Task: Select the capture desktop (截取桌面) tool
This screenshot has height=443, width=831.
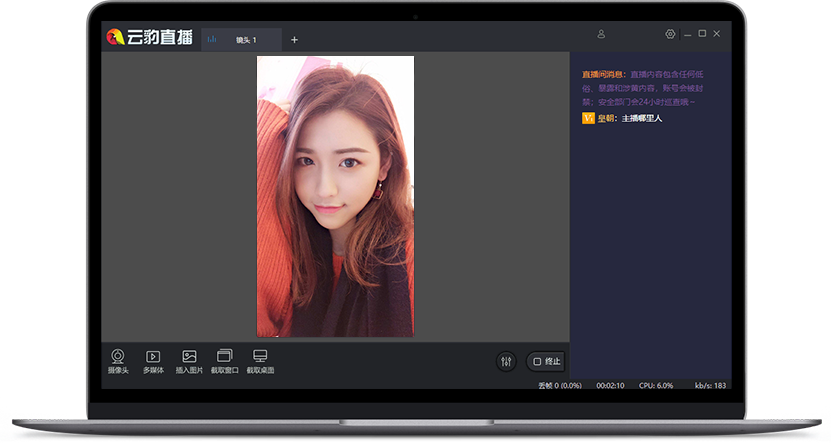Action: pyautogui.click(x=260, y=357)
